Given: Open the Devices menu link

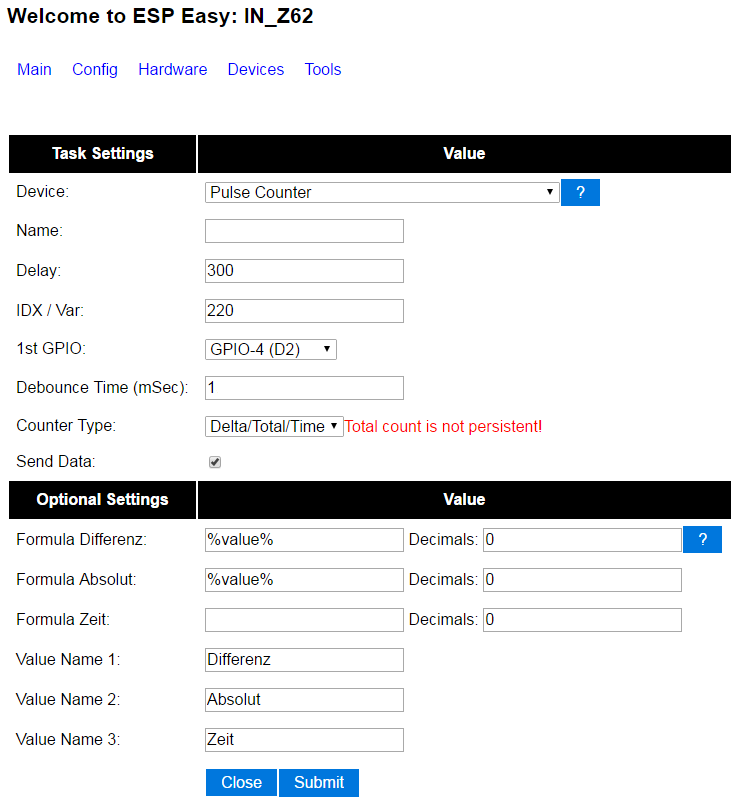Looking at the screenshot, I should (256, 69).
